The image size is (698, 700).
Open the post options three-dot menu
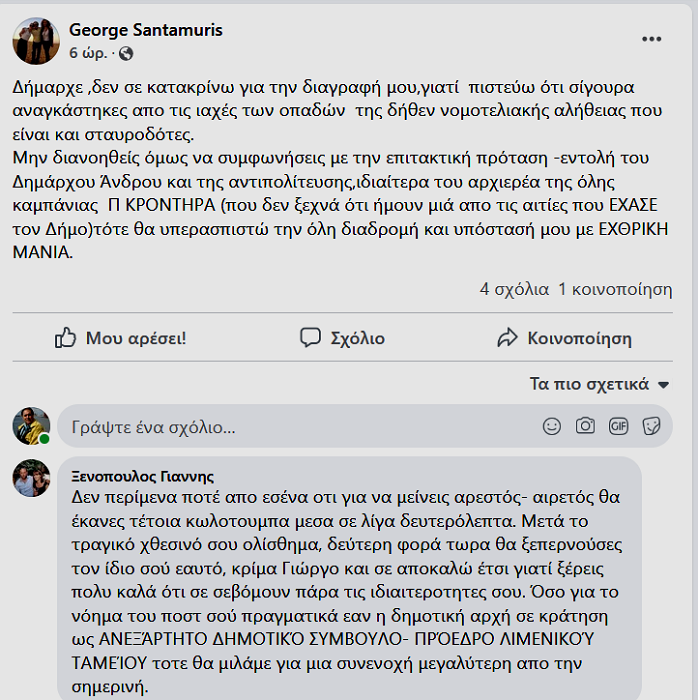pos(651,39)
